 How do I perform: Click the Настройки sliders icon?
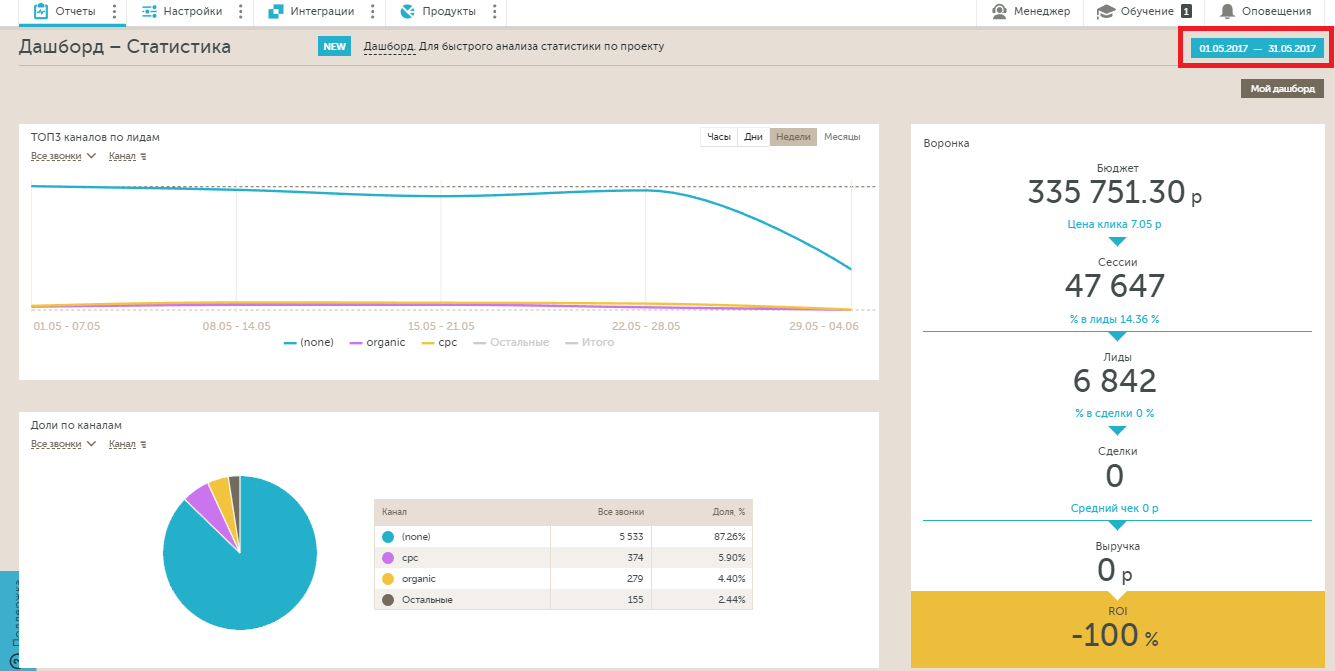pyautogui.click(x=149, y=12)
